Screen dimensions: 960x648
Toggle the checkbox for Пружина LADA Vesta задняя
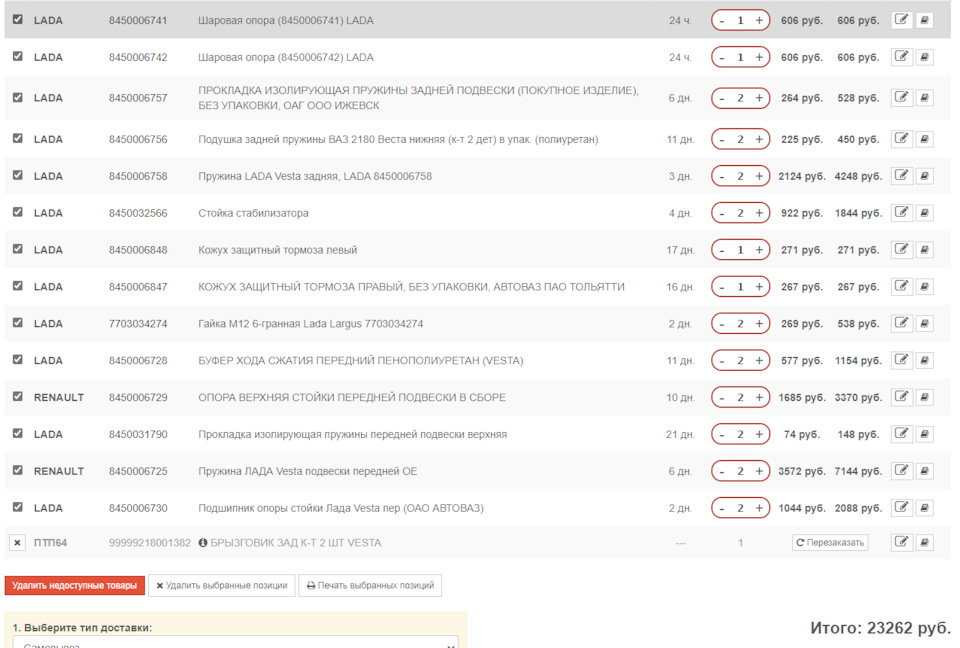pyautogui.click(x=18, y=175)
